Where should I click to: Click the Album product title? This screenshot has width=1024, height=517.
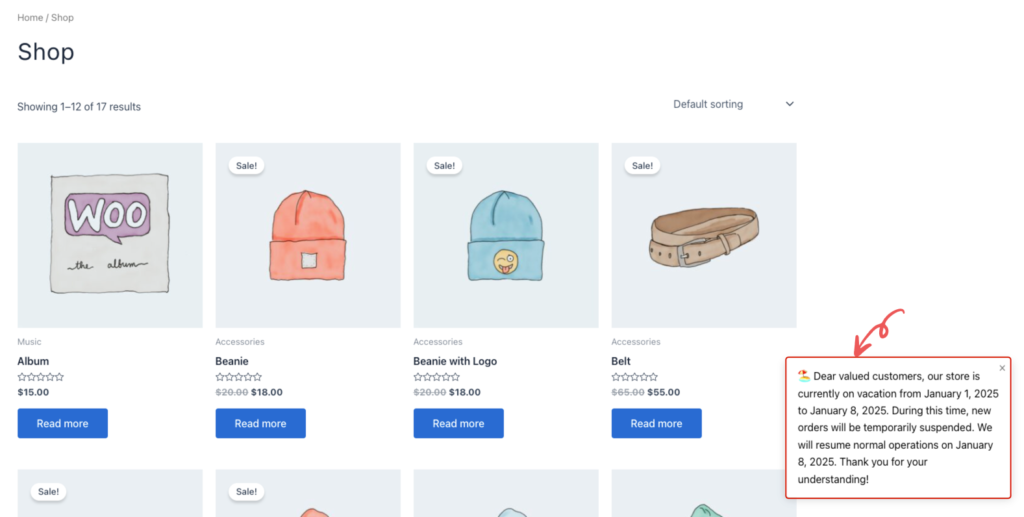point(33,361)
